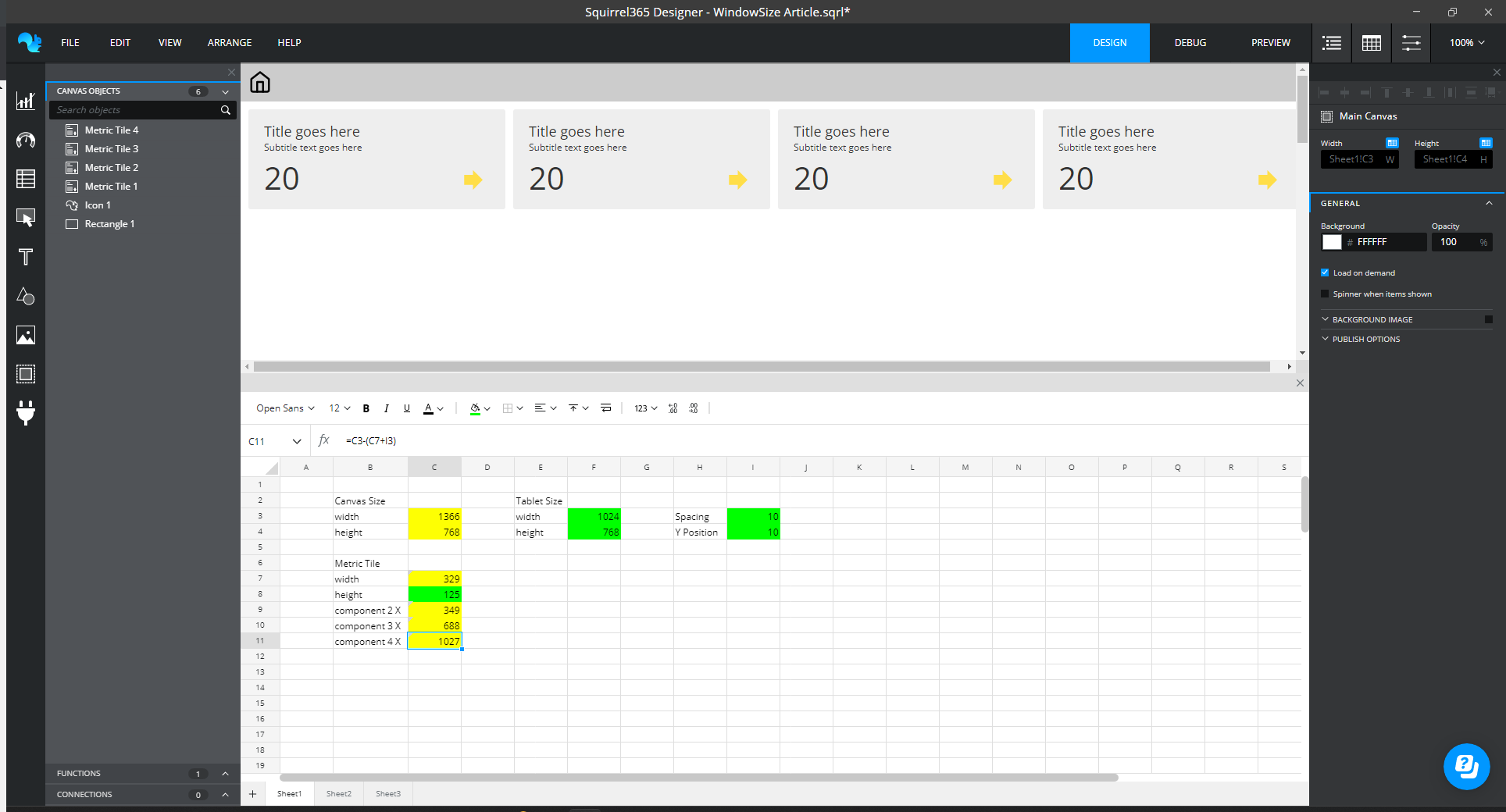Click the home icon on canvas
Screen dimensions: 1506x812
(x=260, y=82)
